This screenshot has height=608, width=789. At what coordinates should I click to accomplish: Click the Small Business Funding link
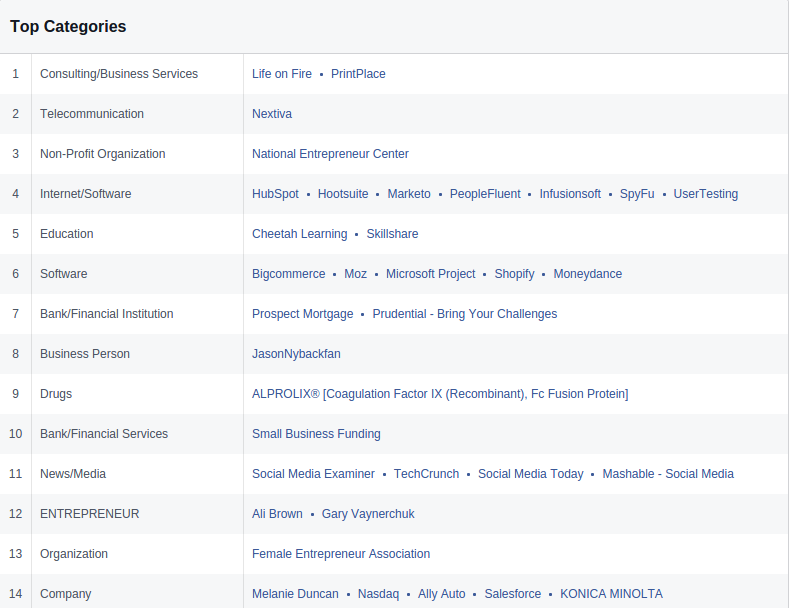pyautogui.click(x=316, y=434)
